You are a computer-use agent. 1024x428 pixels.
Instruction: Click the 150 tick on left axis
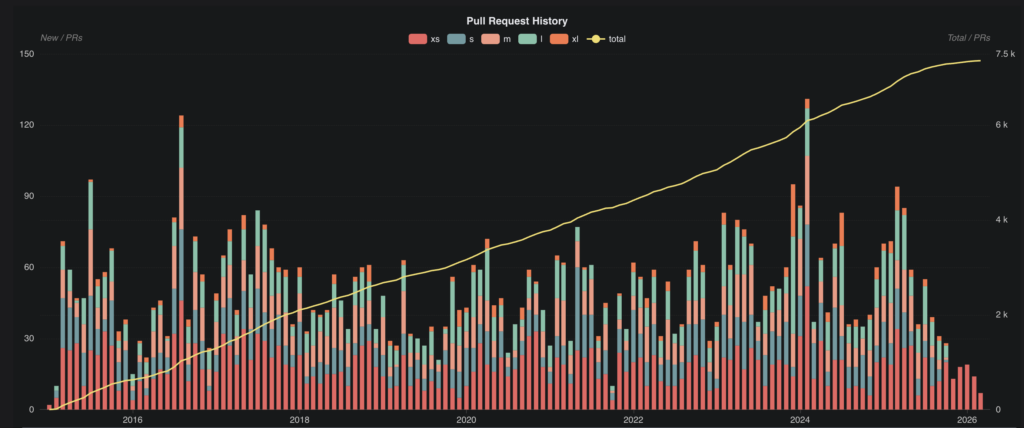click(28, 54)
